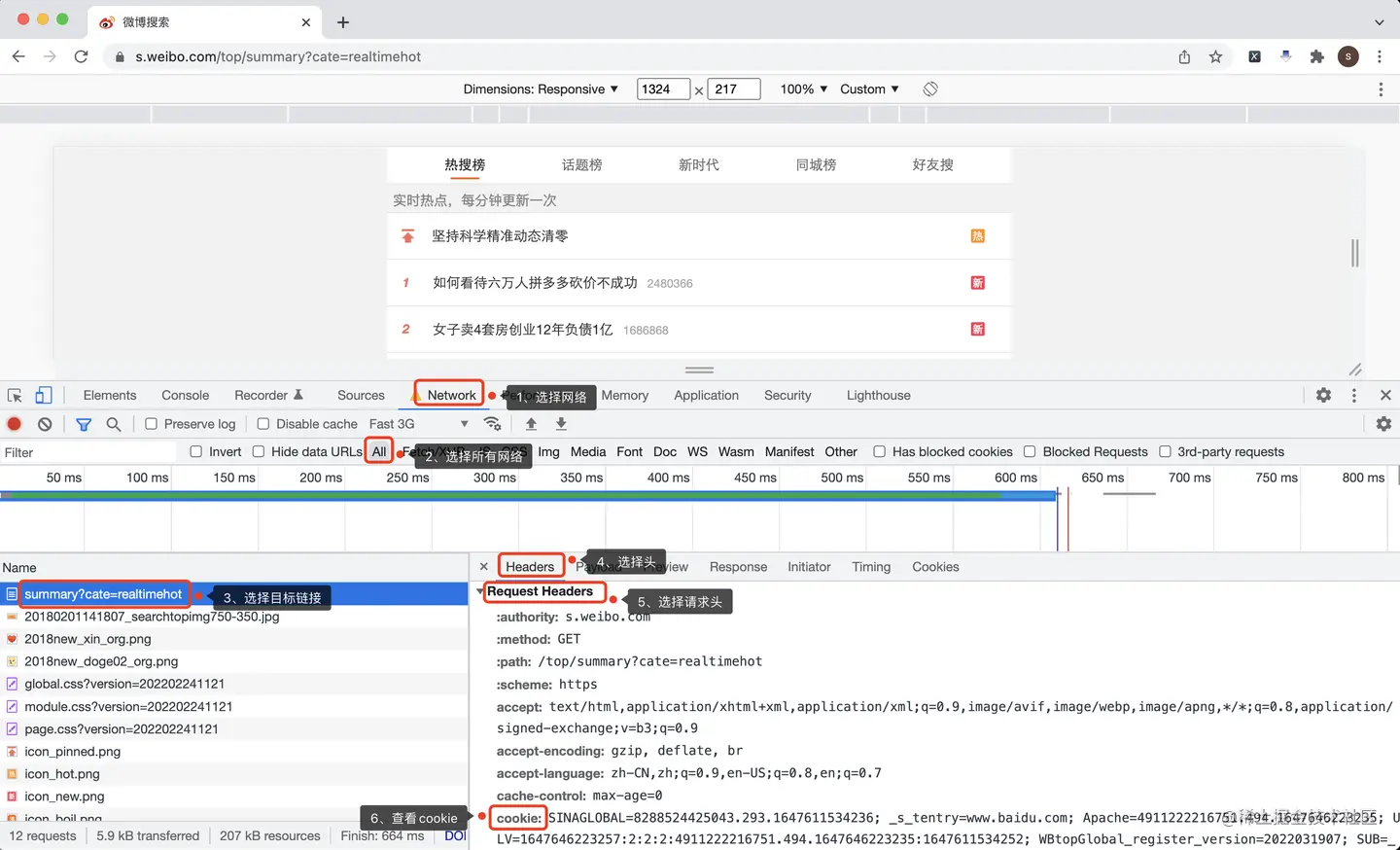Screen dimensions: 1400x850
Task: Filter requests by Img type
Action: click(549, 451)
